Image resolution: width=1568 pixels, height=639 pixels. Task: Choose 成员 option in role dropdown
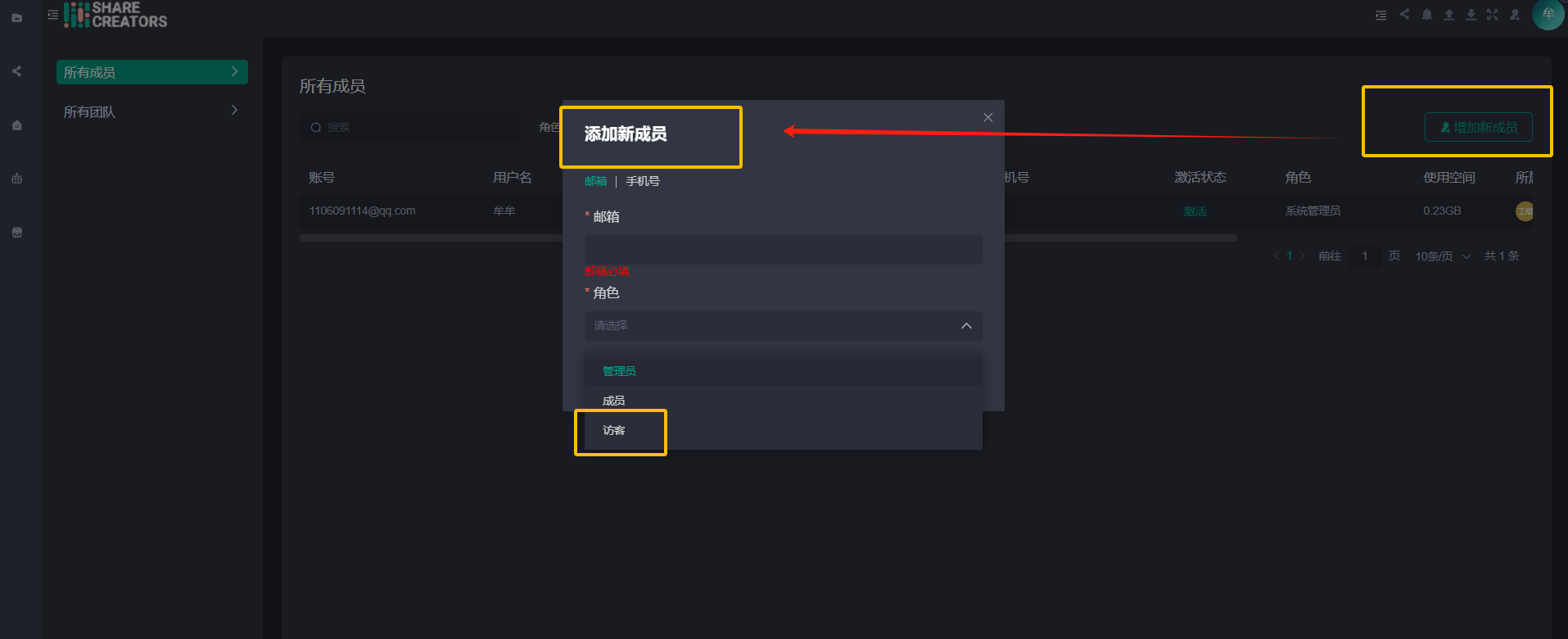[x=614, y=401]
